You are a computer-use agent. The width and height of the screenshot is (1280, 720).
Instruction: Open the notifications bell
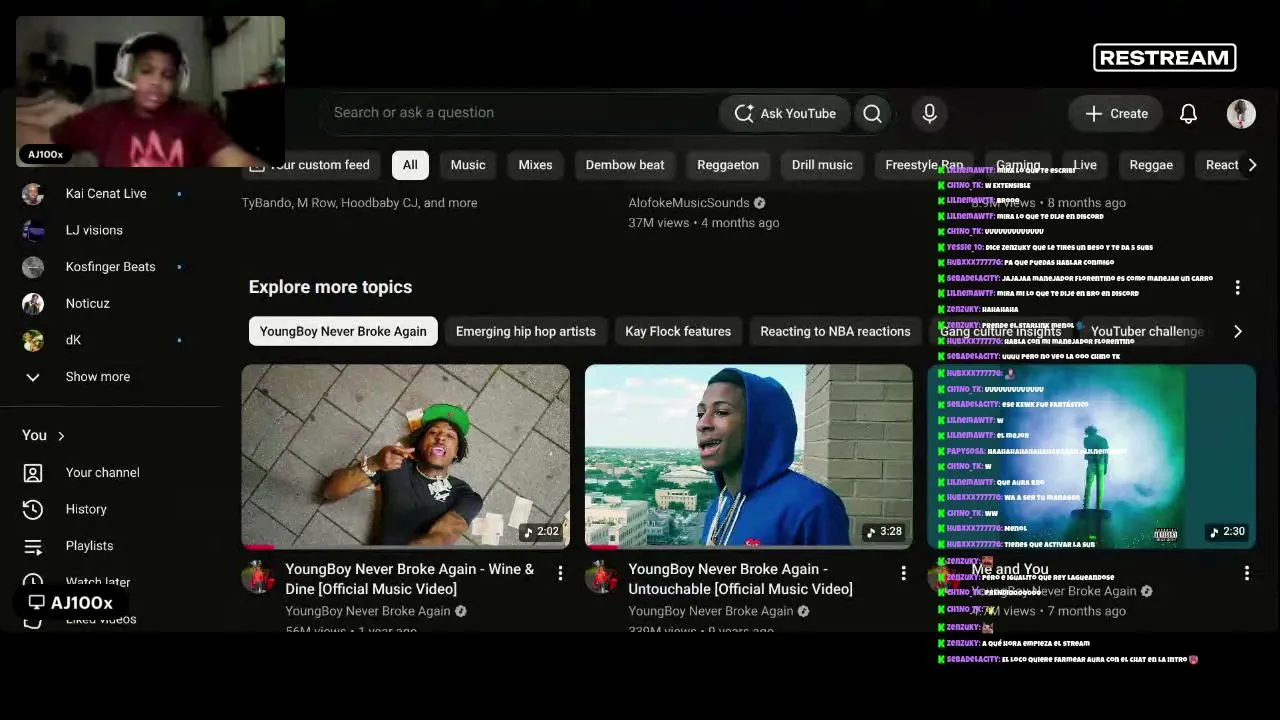tap(1188, 113)
